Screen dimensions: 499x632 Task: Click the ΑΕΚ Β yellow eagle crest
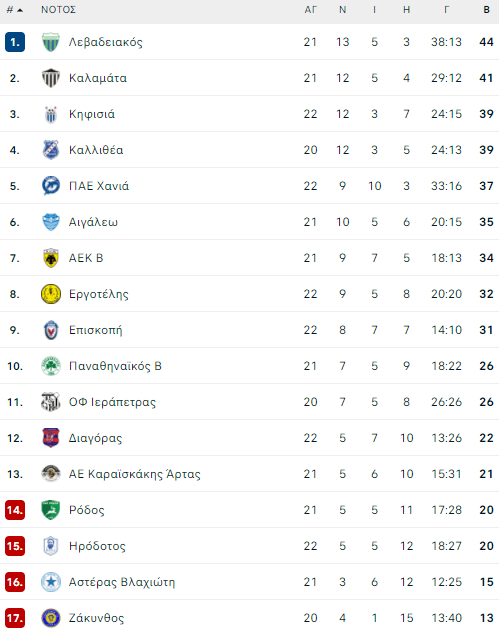click(x=51, y=258)
